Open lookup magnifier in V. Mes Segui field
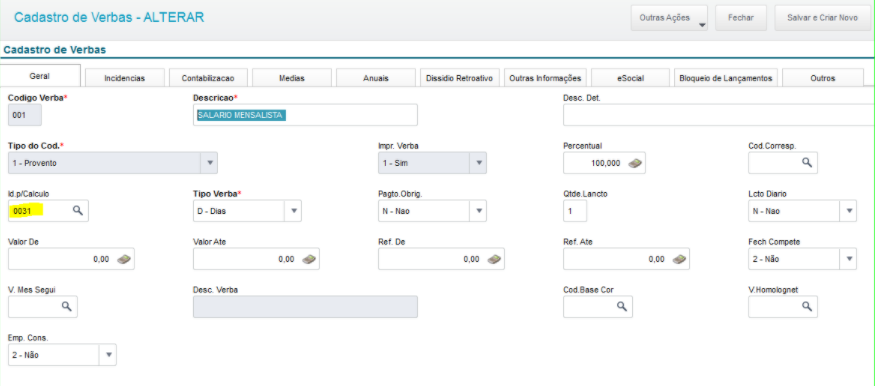875x386 pixels. point(66,306)
